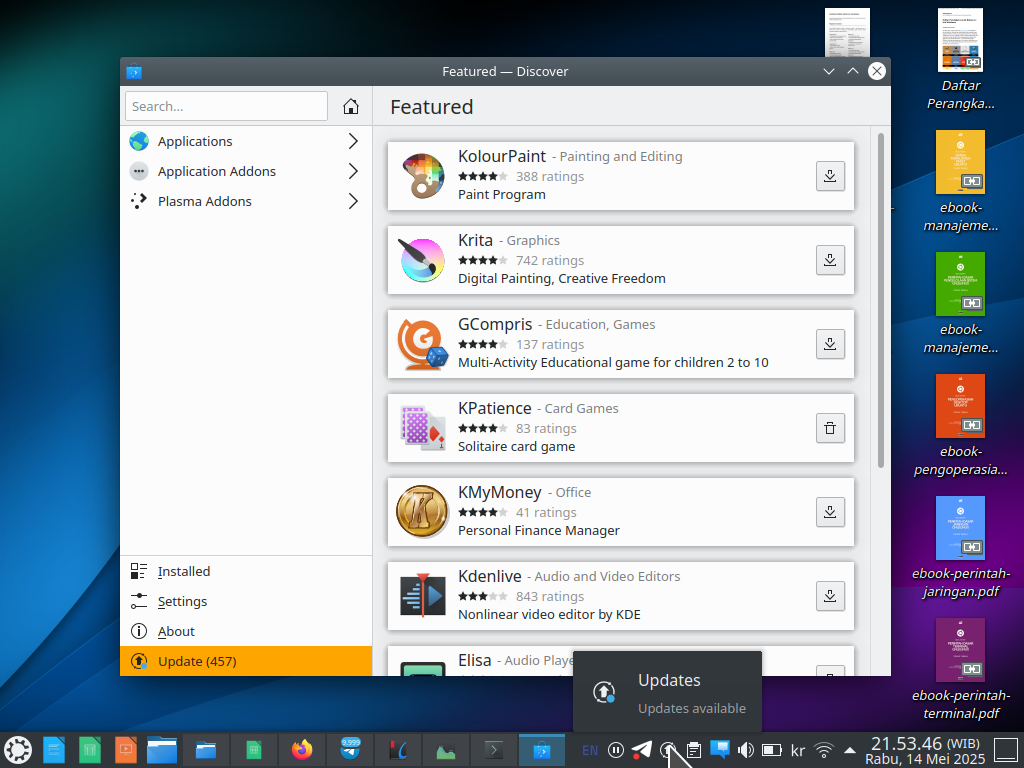Viewport: 1024px width, 768px height.
Task: Expand the Plasma Addons category
Action: tap(246, 201)
